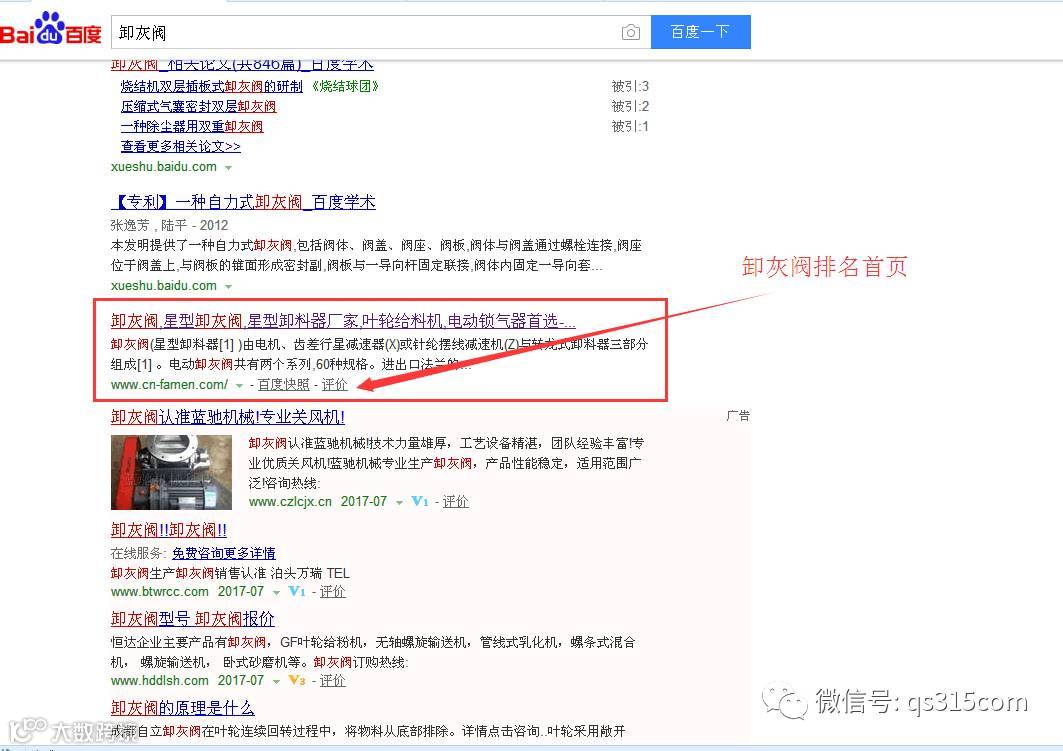Click 查看更多相关论文 link
The height and width of the screenshot is (751, 1063).
[180, 146]
